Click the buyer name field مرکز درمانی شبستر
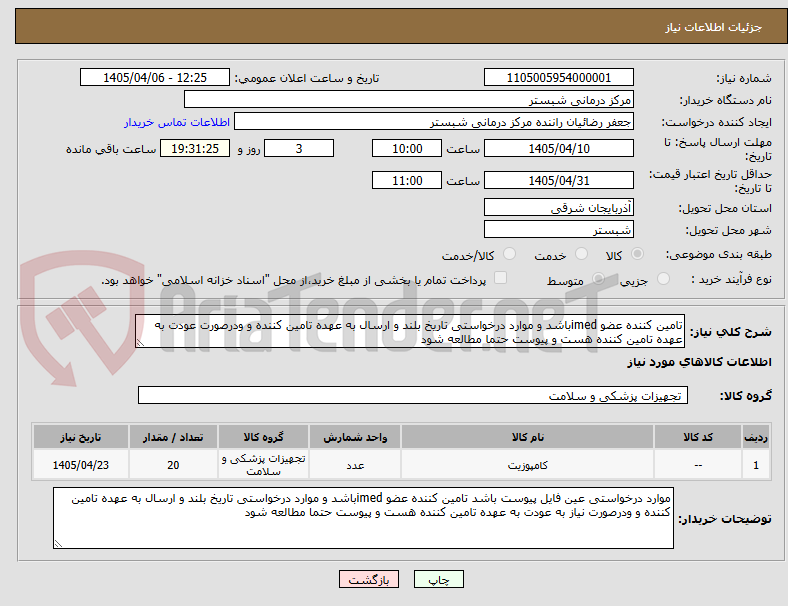 coord(409,99)
